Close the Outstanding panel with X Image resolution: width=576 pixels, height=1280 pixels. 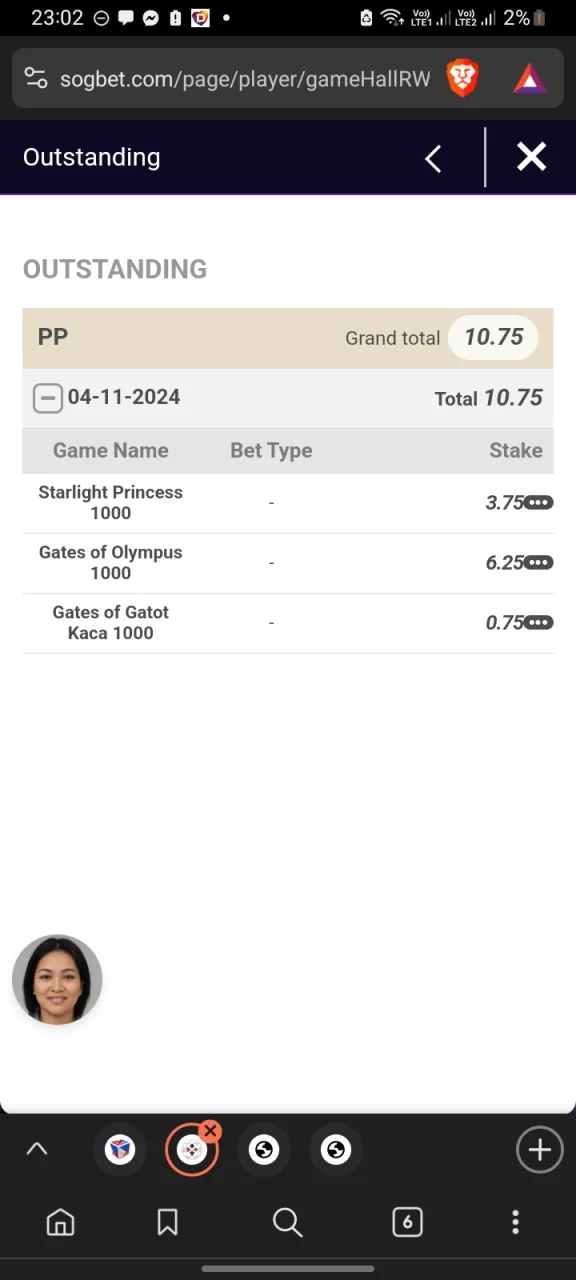point(531,157)
